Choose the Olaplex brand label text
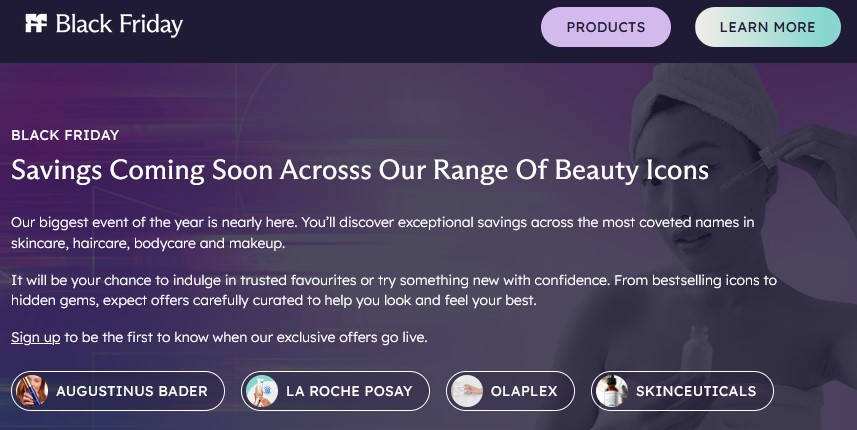Image resolution: width=857 pixels, height=430 pixels. [524, 391]
